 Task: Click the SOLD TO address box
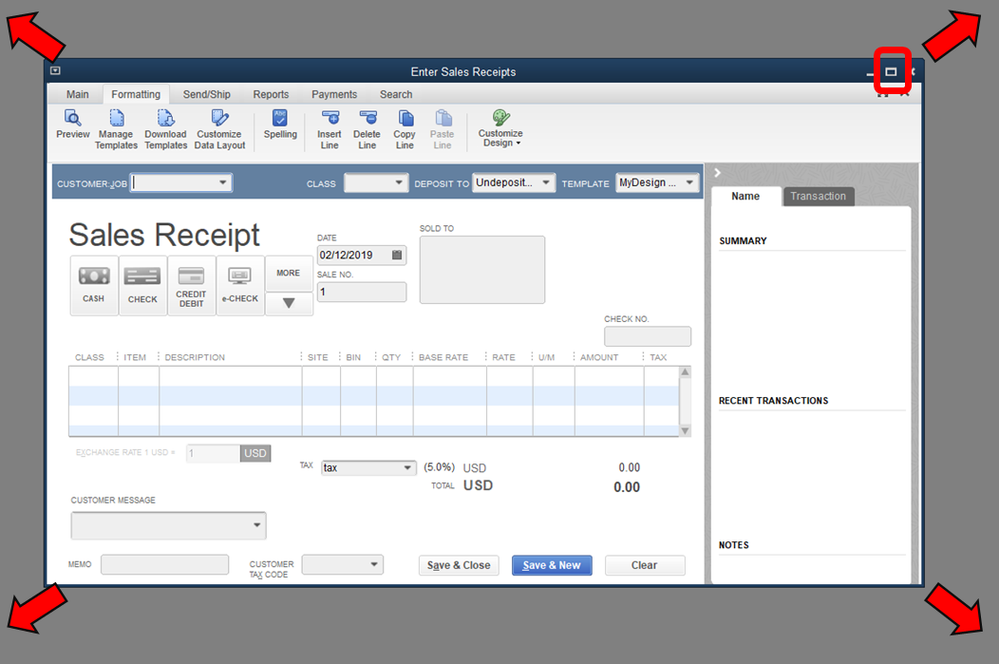point(482,270)
